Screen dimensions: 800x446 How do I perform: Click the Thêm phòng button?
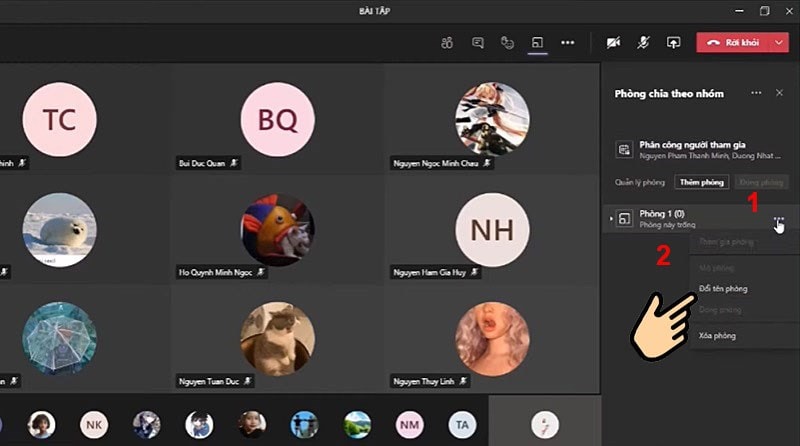click(x=702, y=182)
